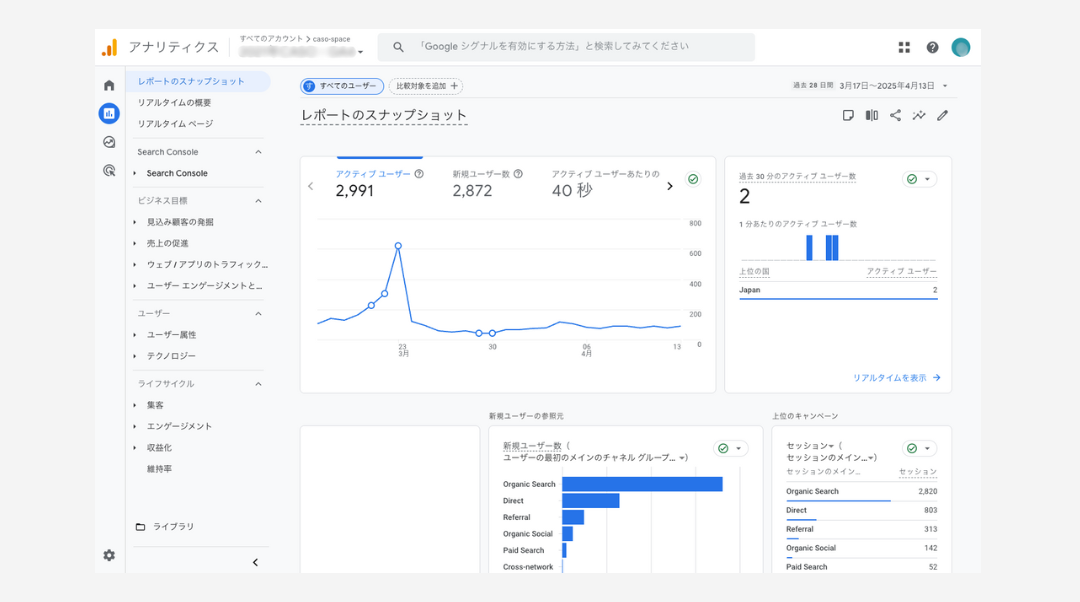Open the Explore icon in left rail
Screen dimensions: 1080x602
[x=109, y=142]
